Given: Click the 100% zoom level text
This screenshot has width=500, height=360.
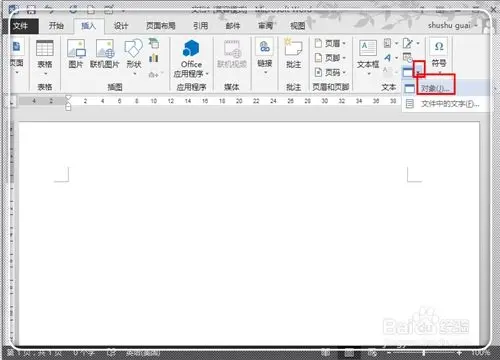Looking at the screenshot, I should (480, 353).
